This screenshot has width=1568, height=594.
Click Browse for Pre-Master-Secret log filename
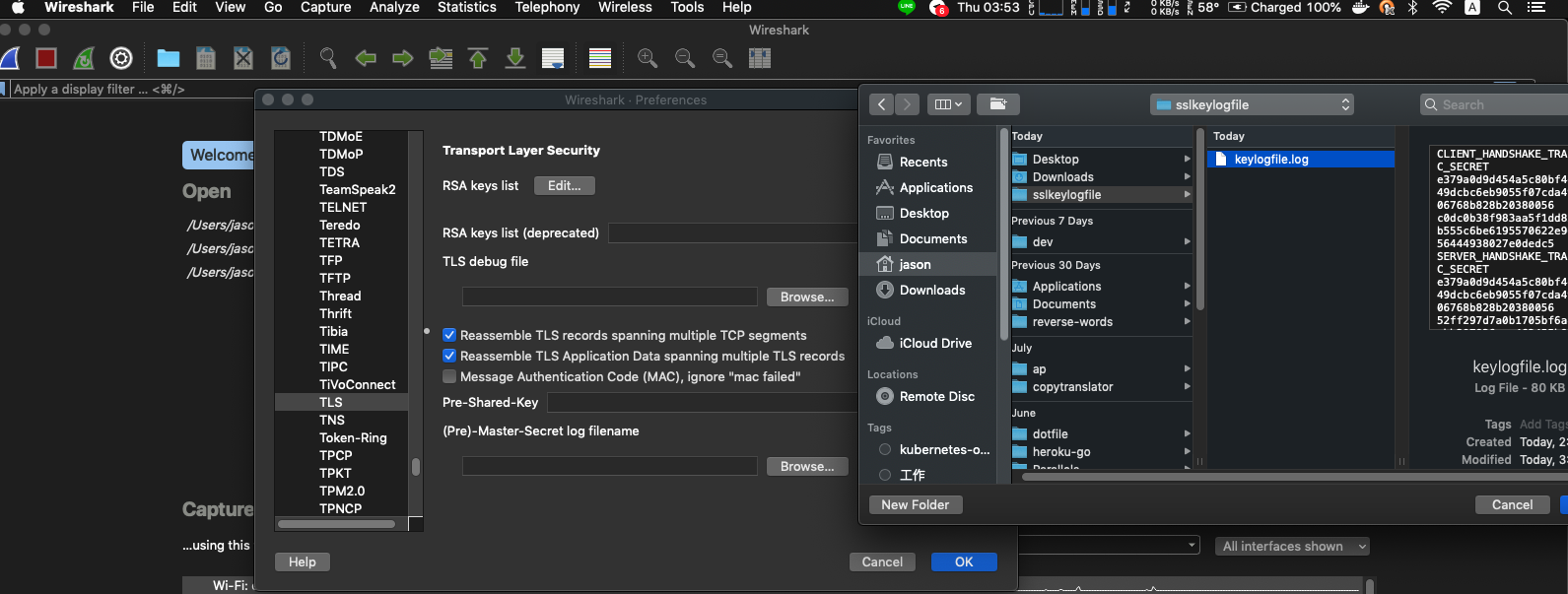pyautogui.click(x=807, y=466)
